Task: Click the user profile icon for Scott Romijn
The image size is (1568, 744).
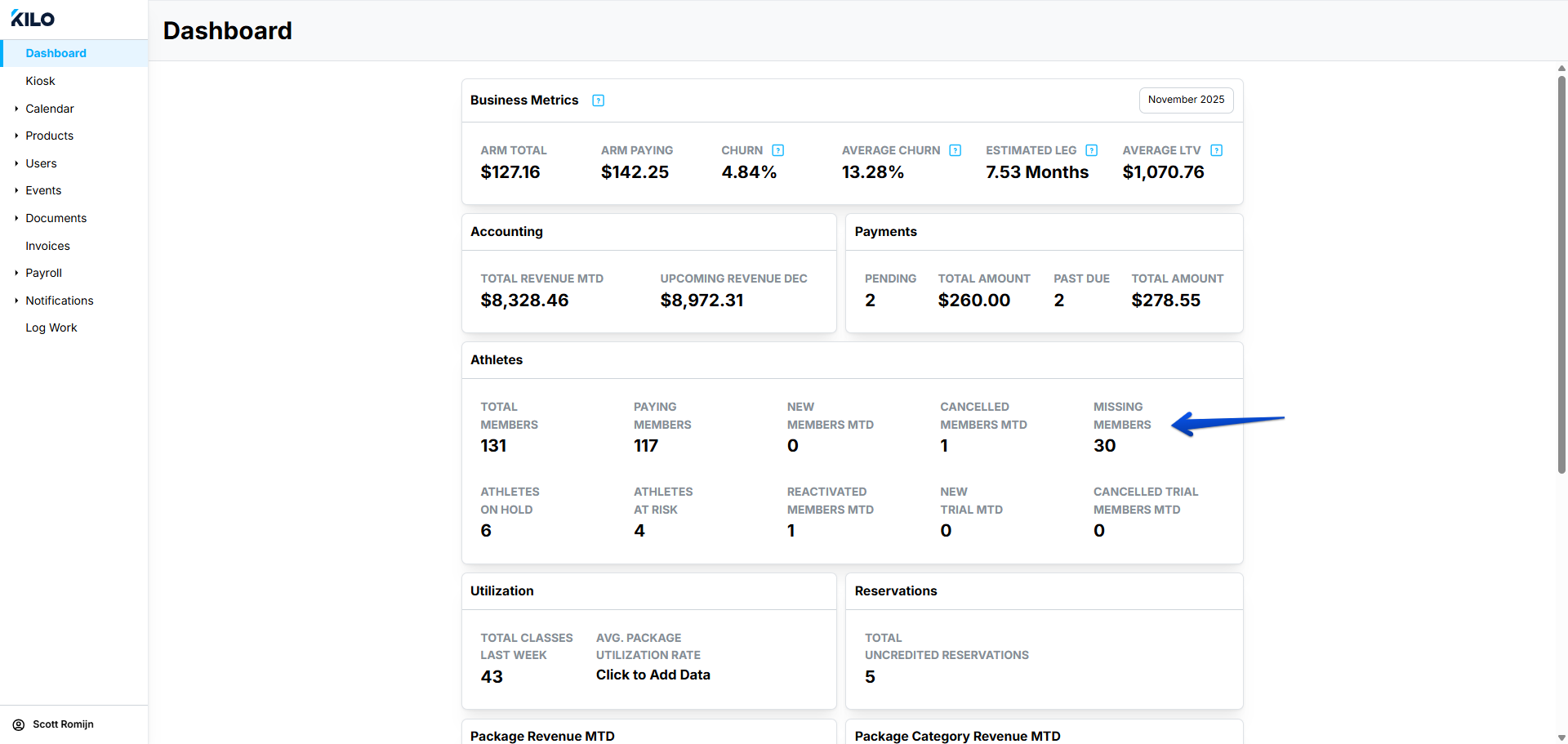Action: [x=18, y=724]
